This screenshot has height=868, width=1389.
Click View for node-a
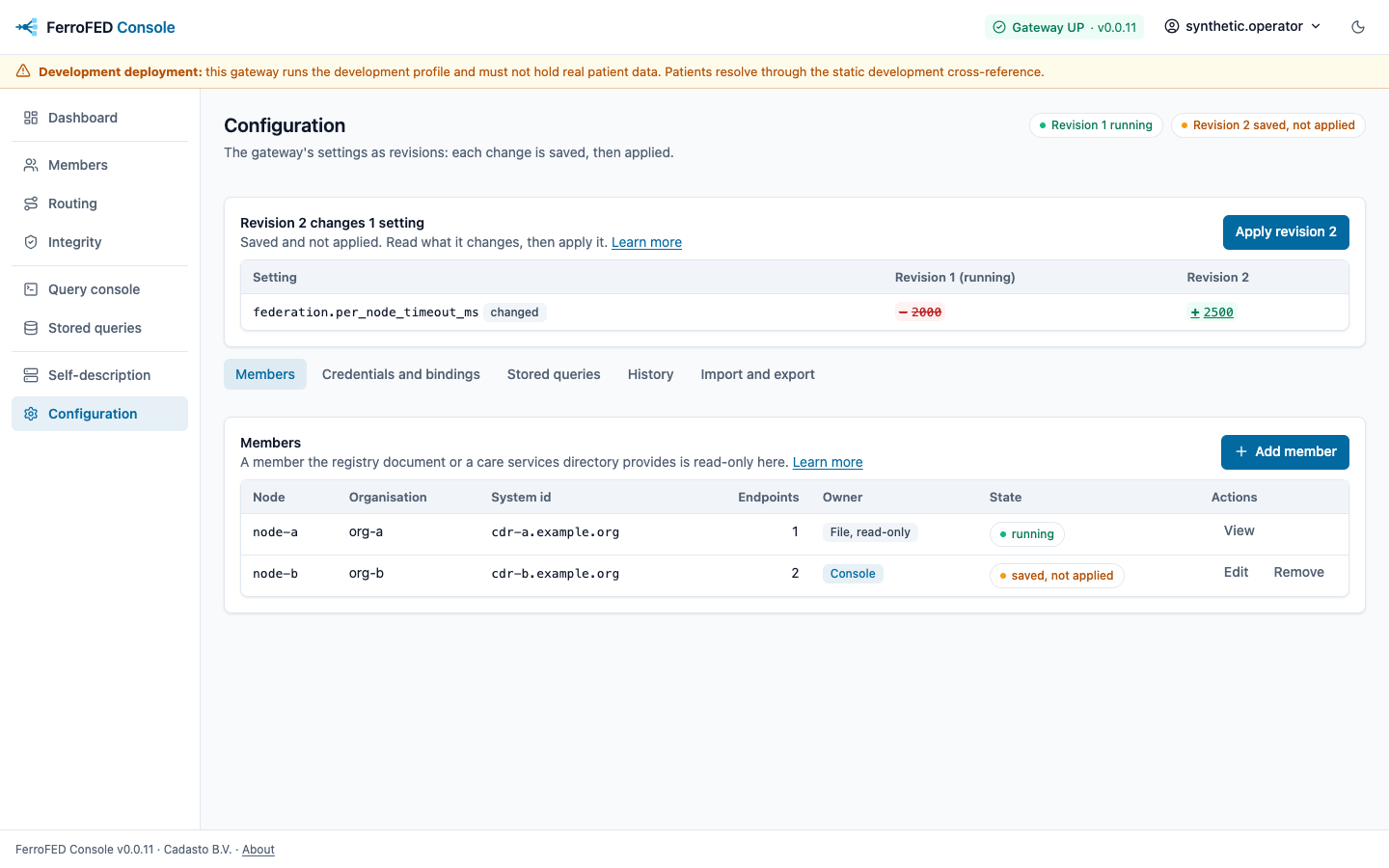tap(1239, 530)
